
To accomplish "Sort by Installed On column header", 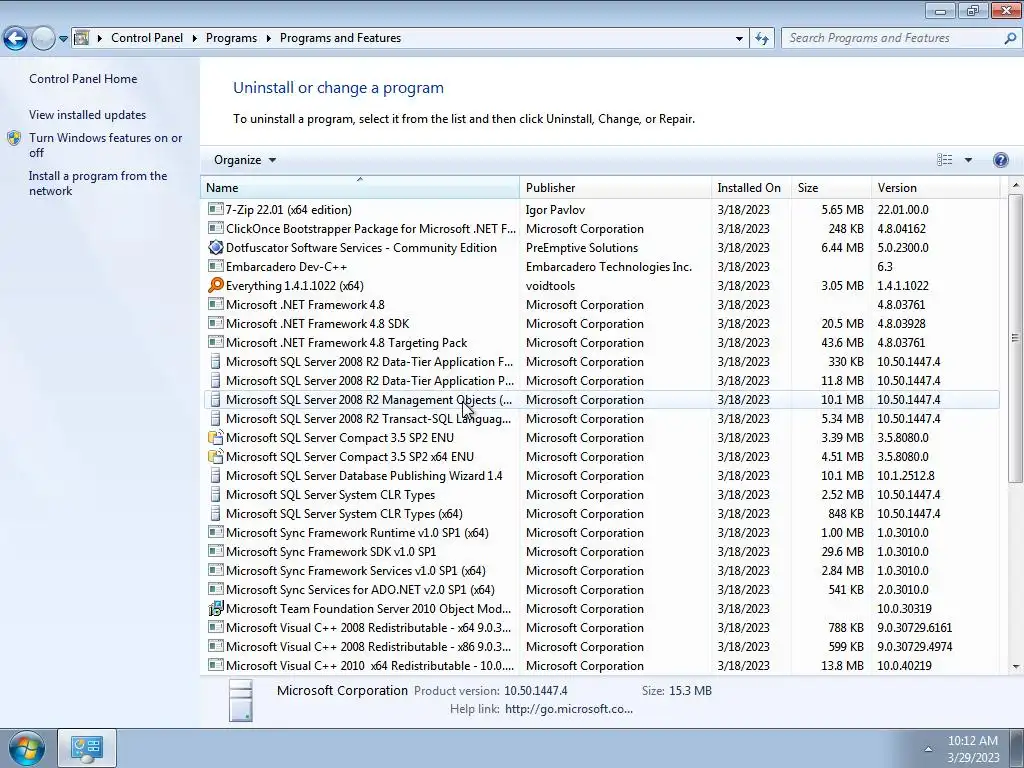I will 751,187.
